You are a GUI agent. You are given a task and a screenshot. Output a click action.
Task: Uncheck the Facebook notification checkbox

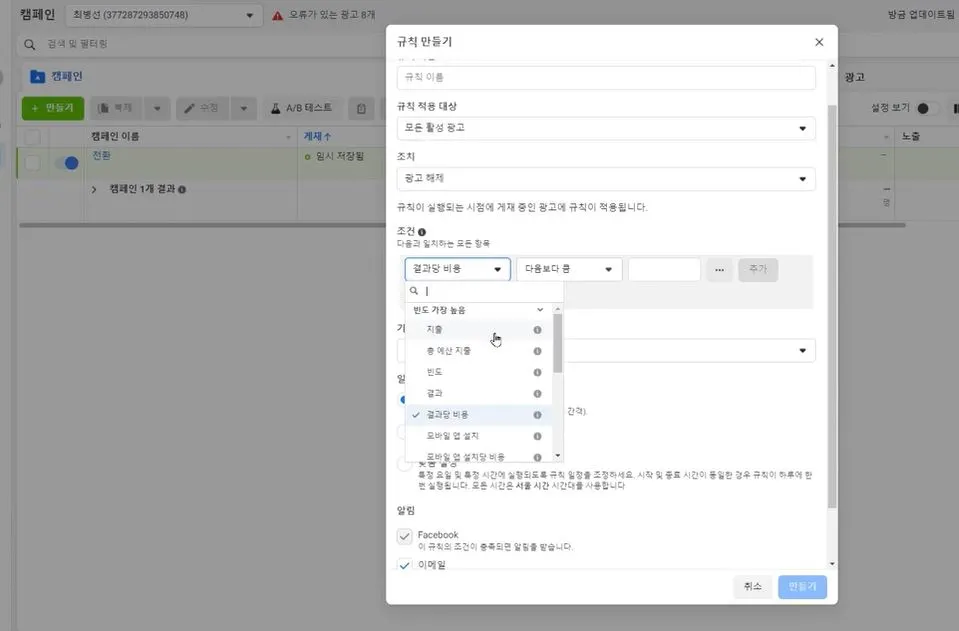point(405,536)
